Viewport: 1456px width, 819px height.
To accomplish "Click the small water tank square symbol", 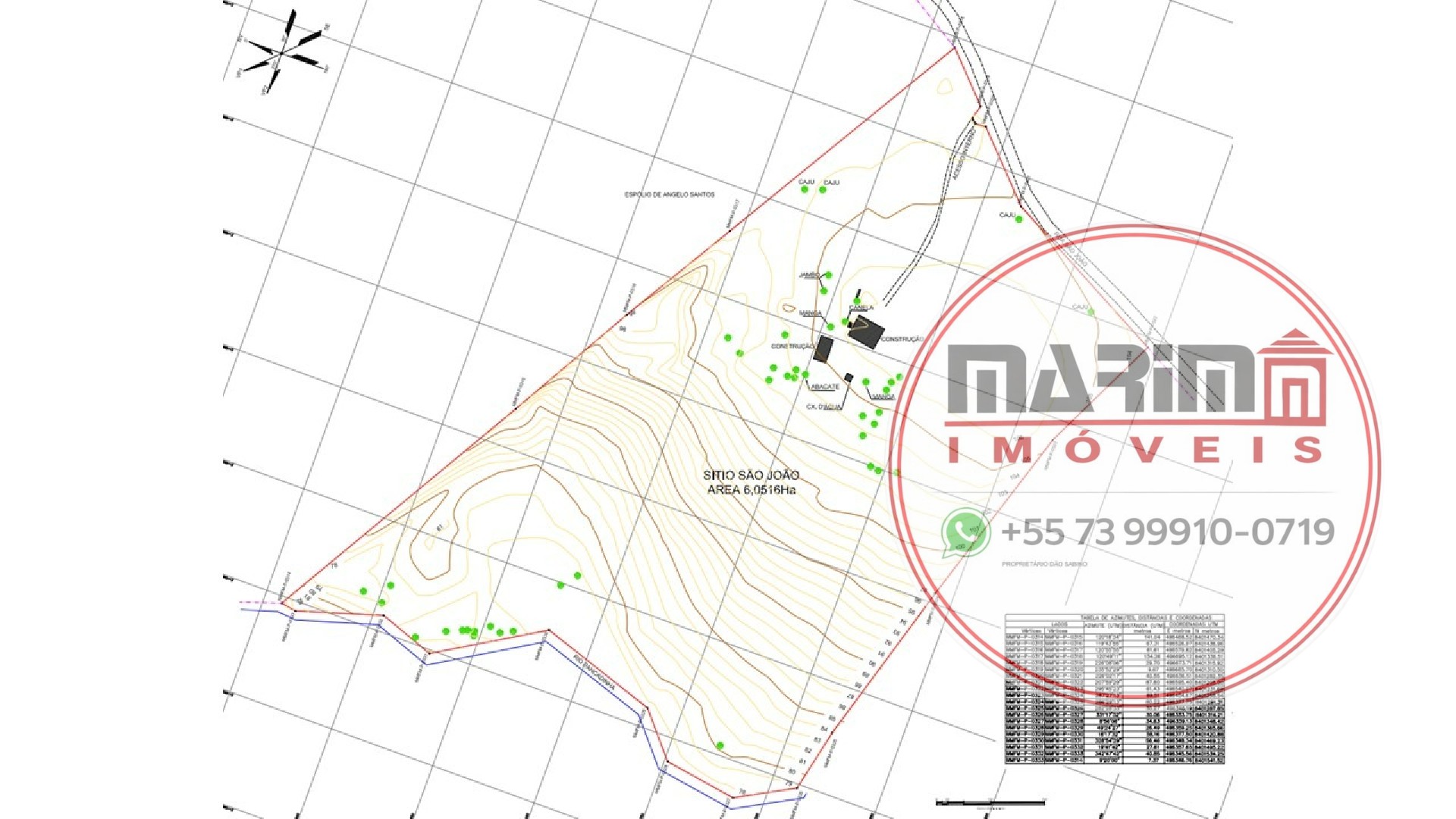I will pyautogui.click(x=849, y=377).
